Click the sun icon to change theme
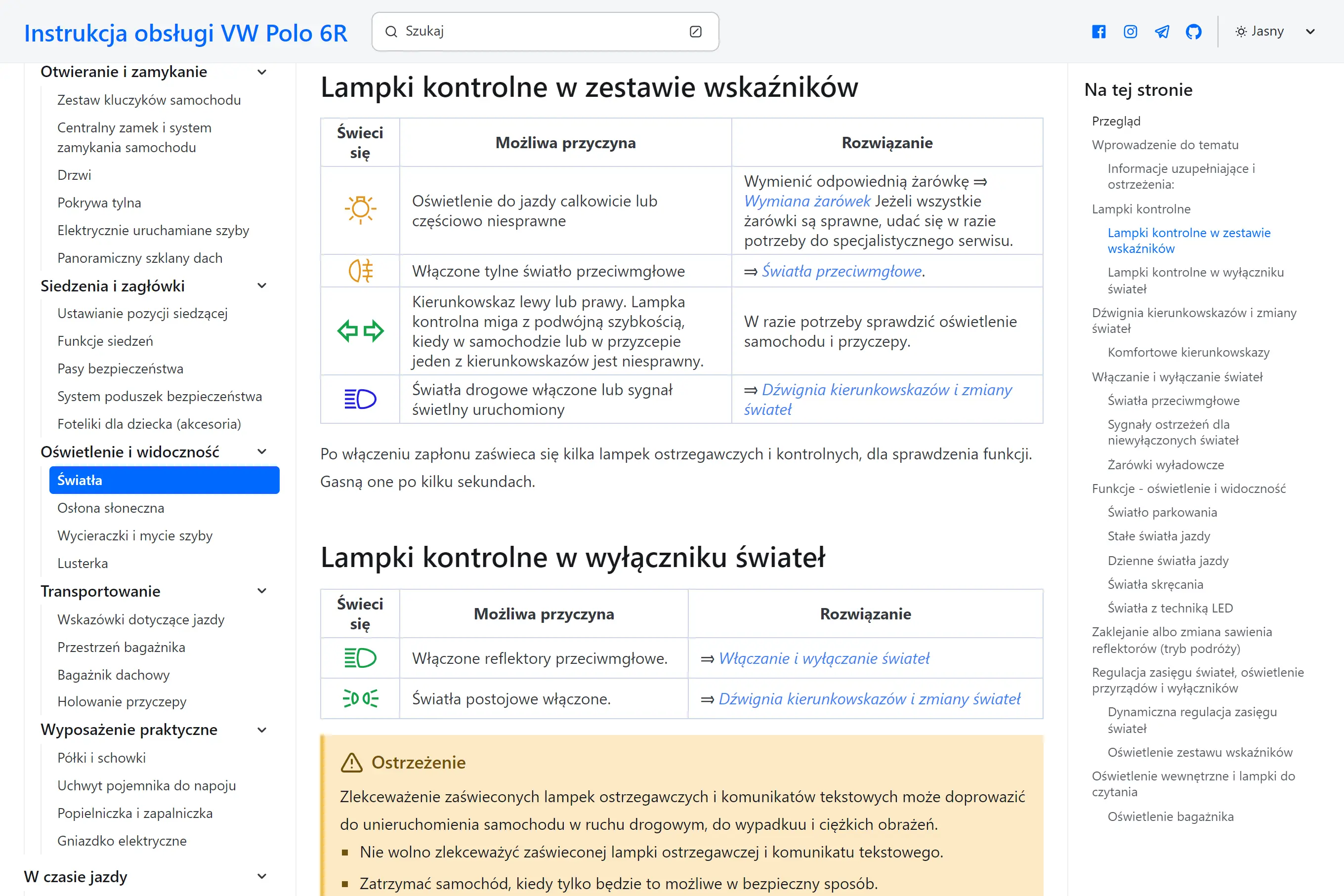 1240,31
